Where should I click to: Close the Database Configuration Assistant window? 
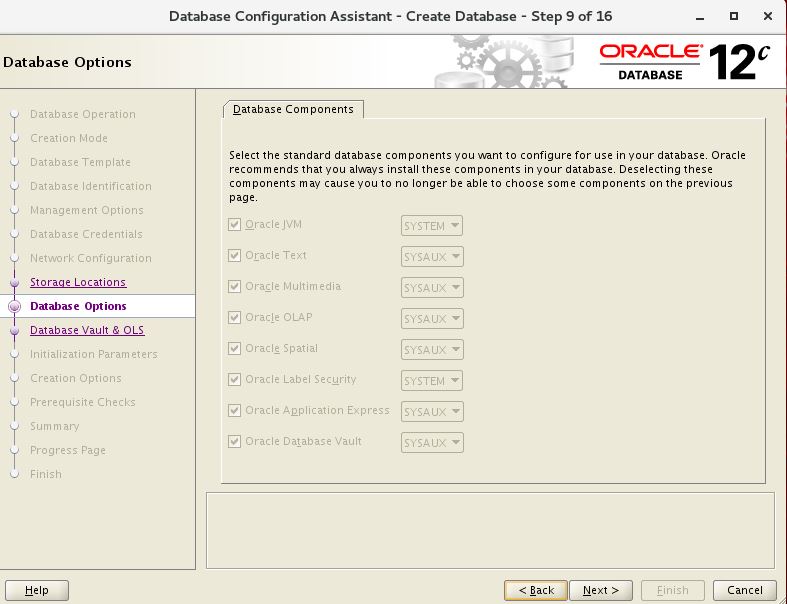point(767,16)
